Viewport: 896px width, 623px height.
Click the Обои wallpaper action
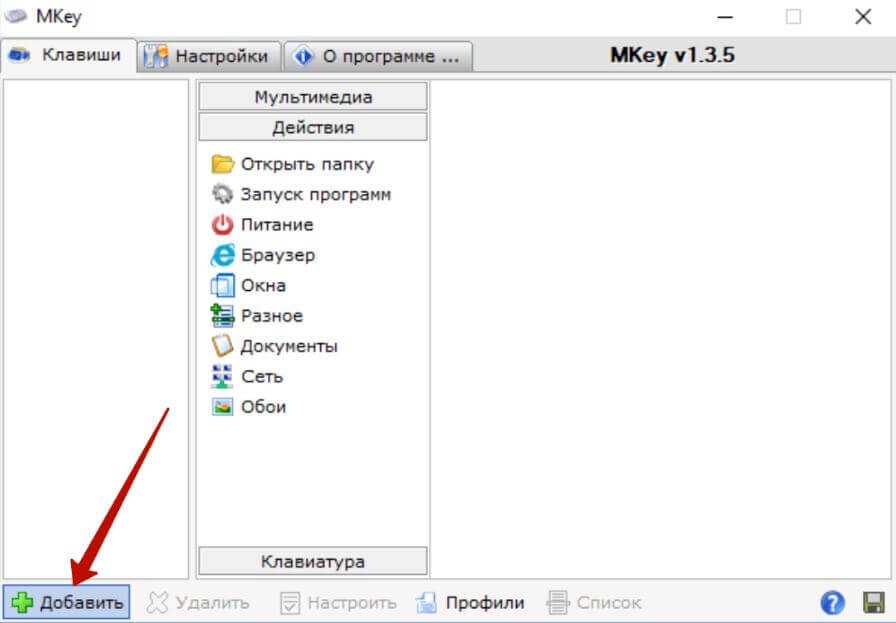point(266,406)
